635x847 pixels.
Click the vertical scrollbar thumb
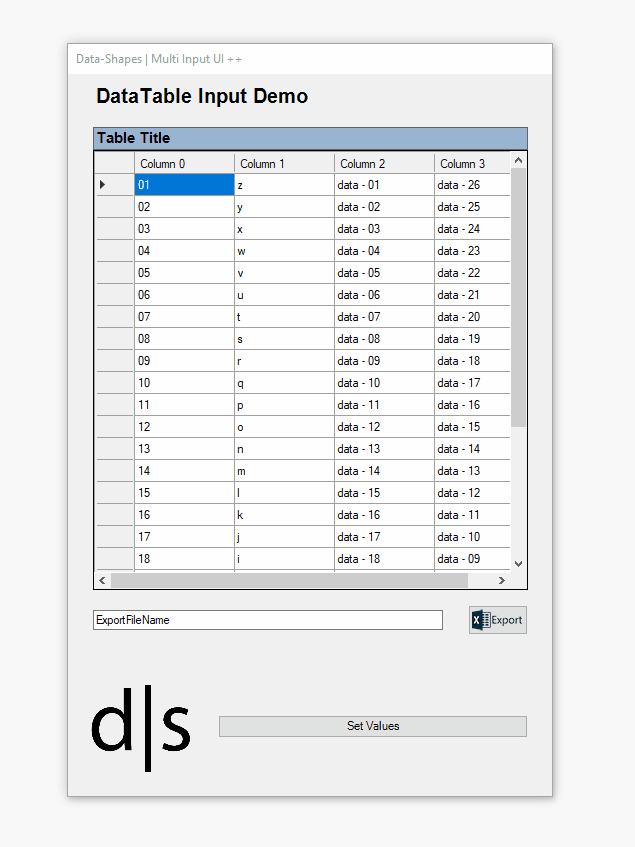click(518, 297)
